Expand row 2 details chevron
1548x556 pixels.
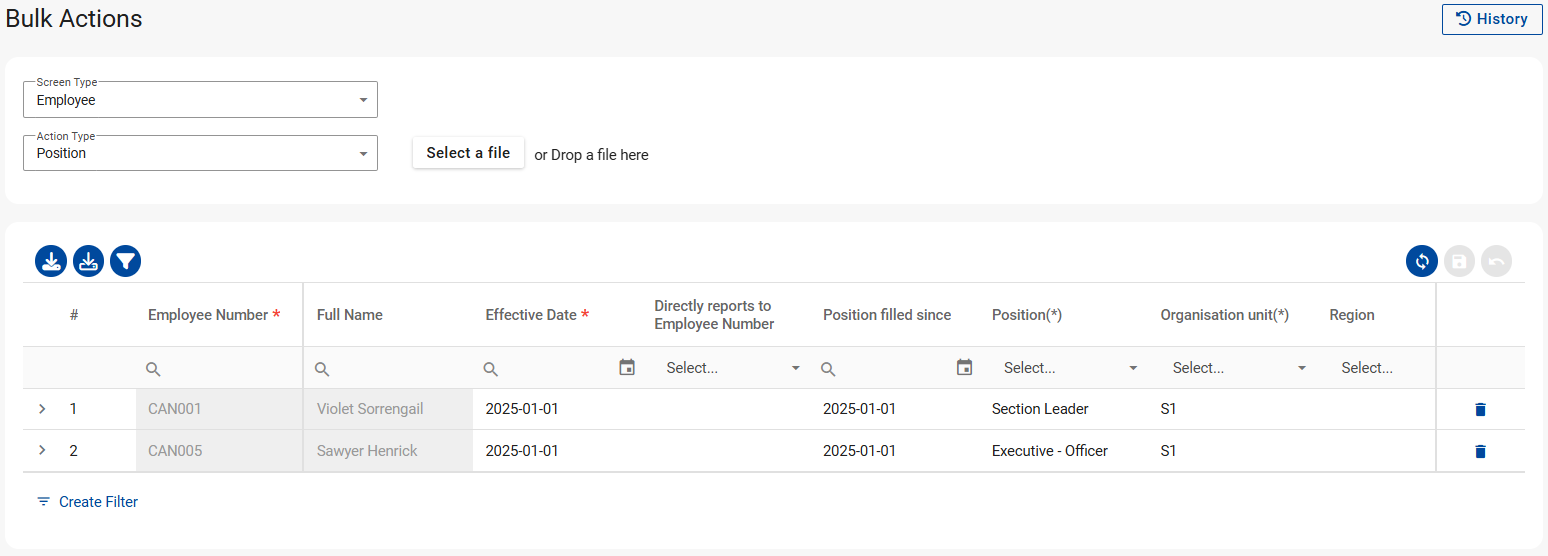pyautogui.click(x=42, y=451)
